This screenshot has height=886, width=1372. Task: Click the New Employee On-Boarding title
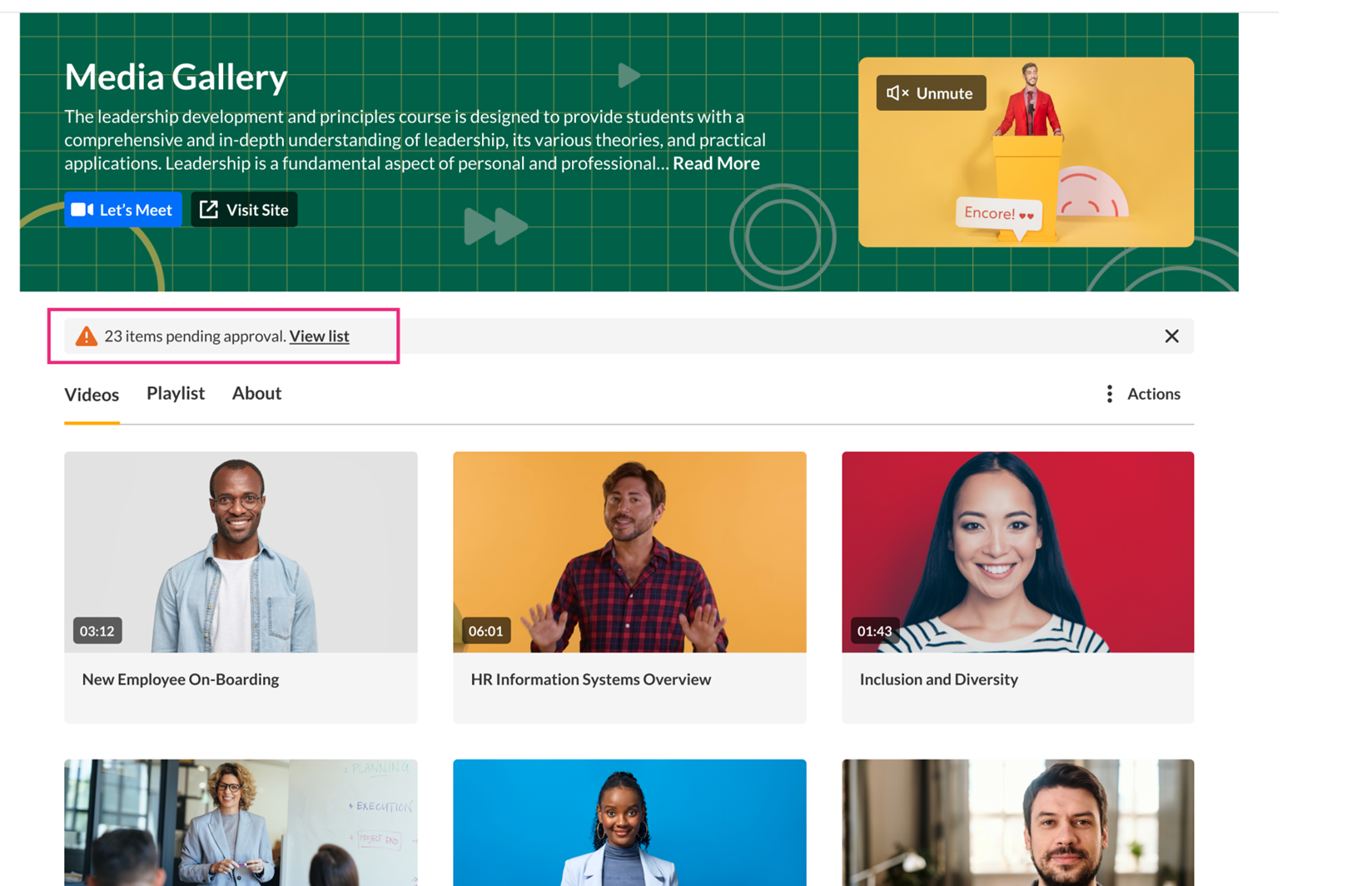181,679
